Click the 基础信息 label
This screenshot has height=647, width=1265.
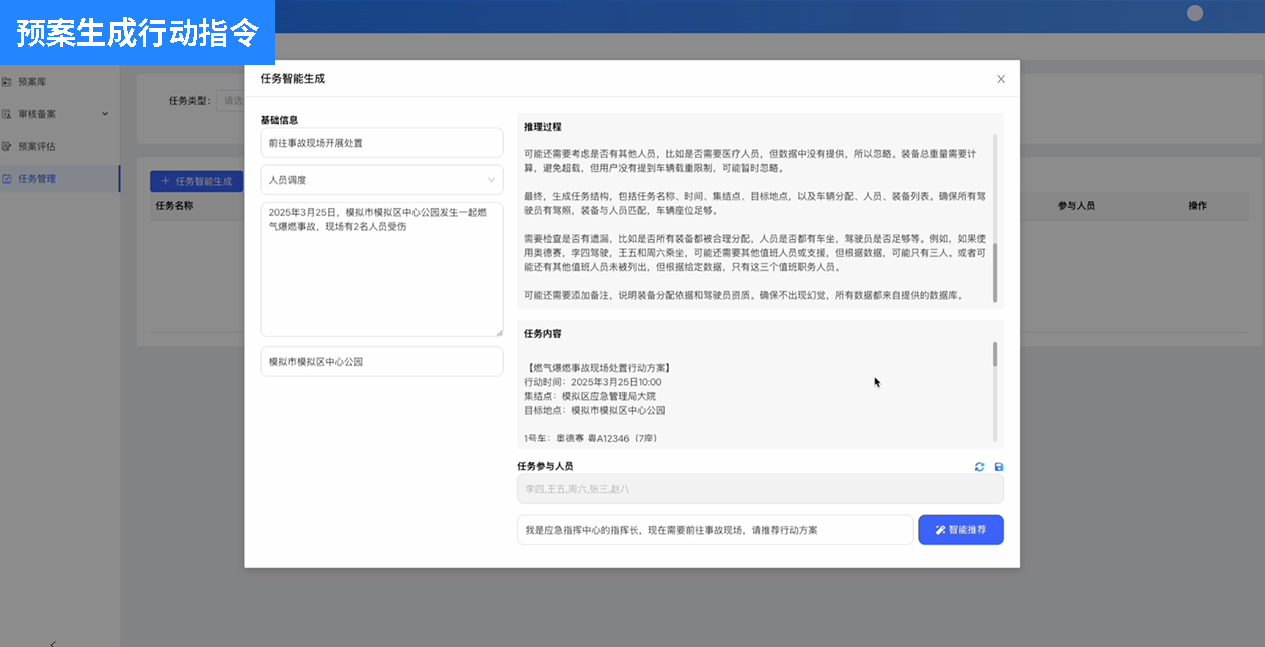click(279, 120)
